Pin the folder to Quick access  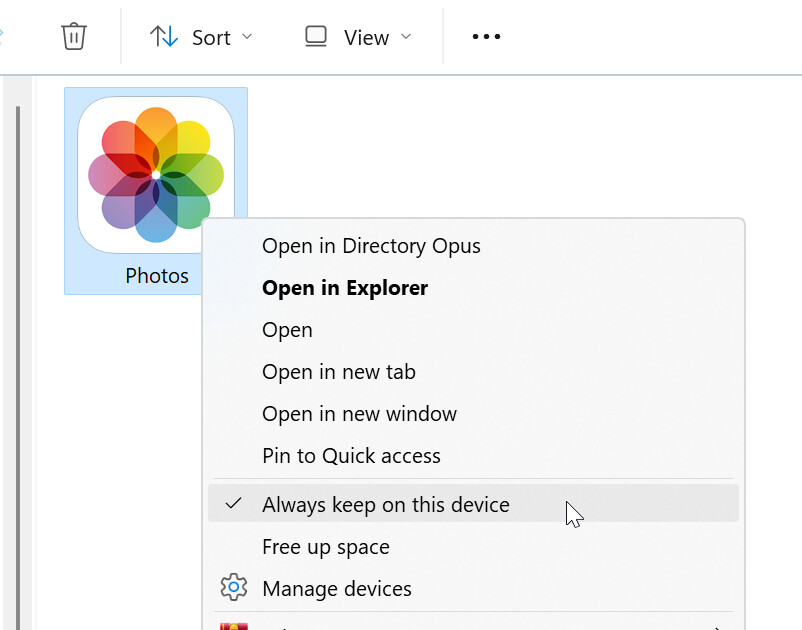coord(351,456)
